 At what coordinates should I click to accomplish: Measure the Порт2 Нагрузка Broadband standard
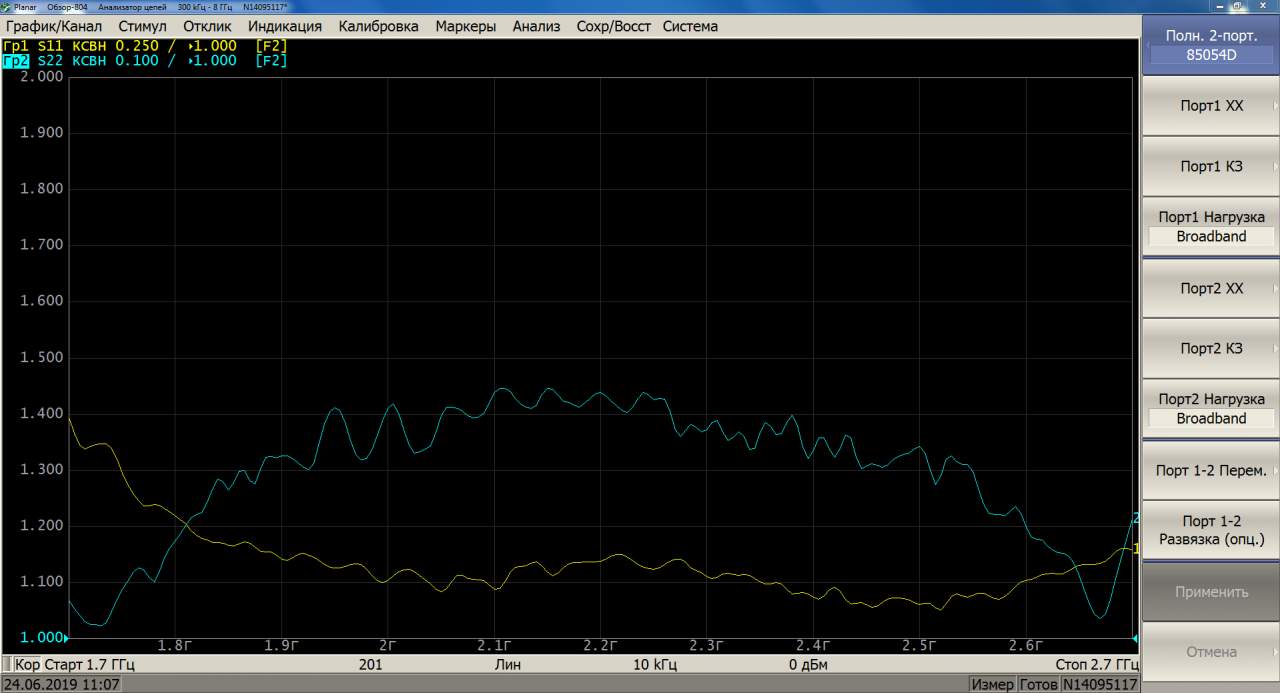point(1211,409)
